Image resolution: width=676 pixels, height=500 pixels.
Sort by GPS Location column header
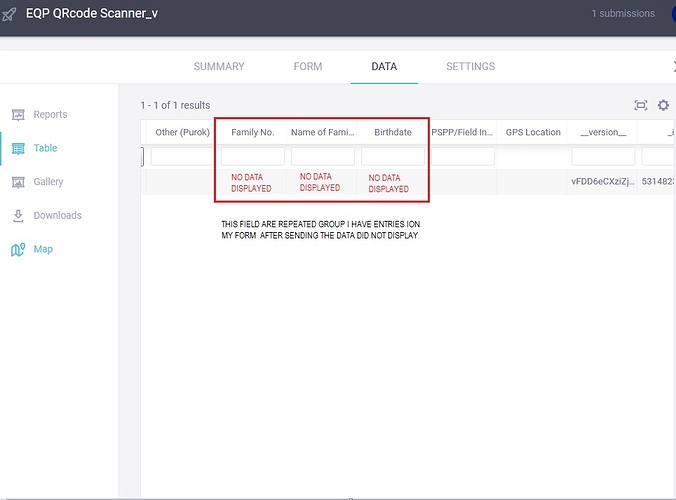[x=533, y=132]
